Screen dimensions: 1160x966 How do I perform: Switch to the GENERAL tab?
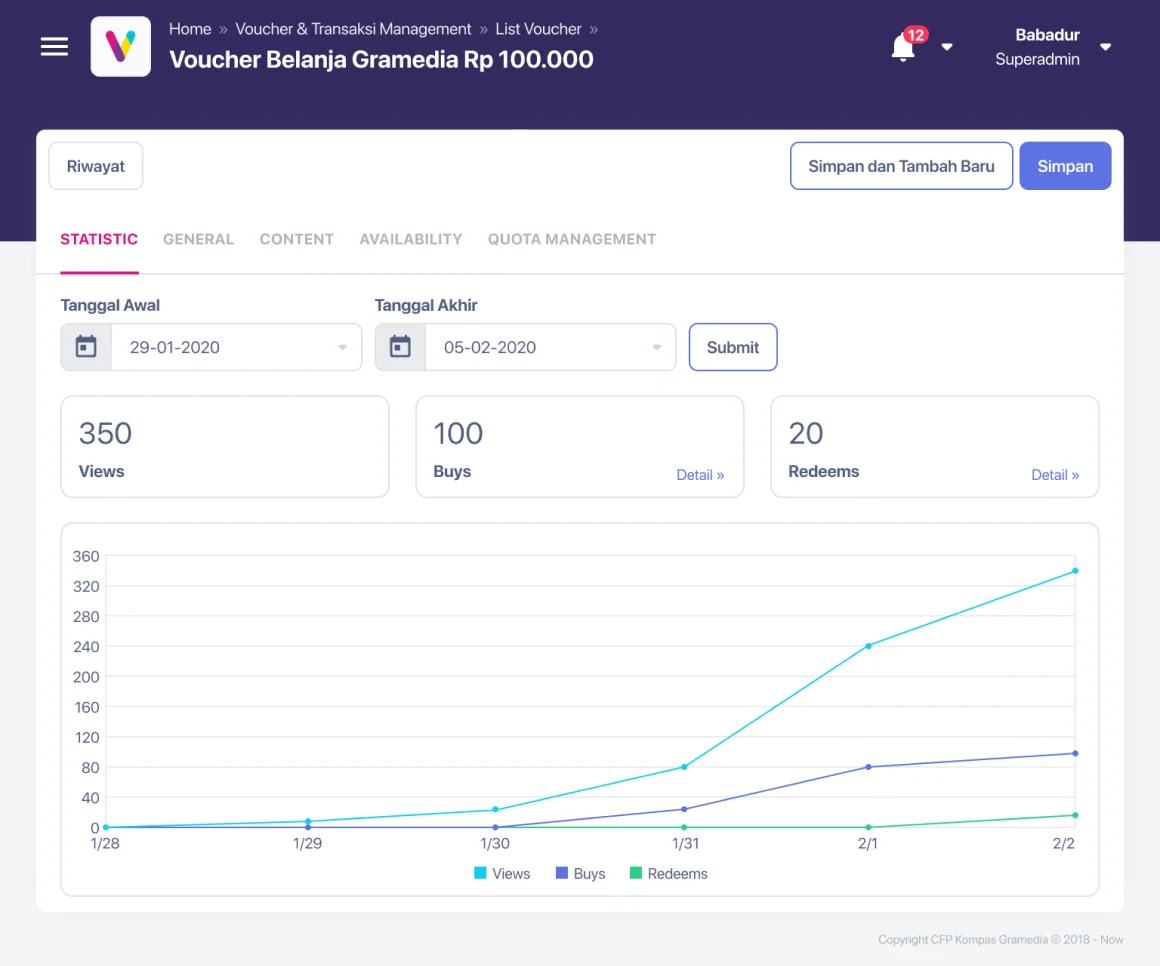[x=198, y=240]
